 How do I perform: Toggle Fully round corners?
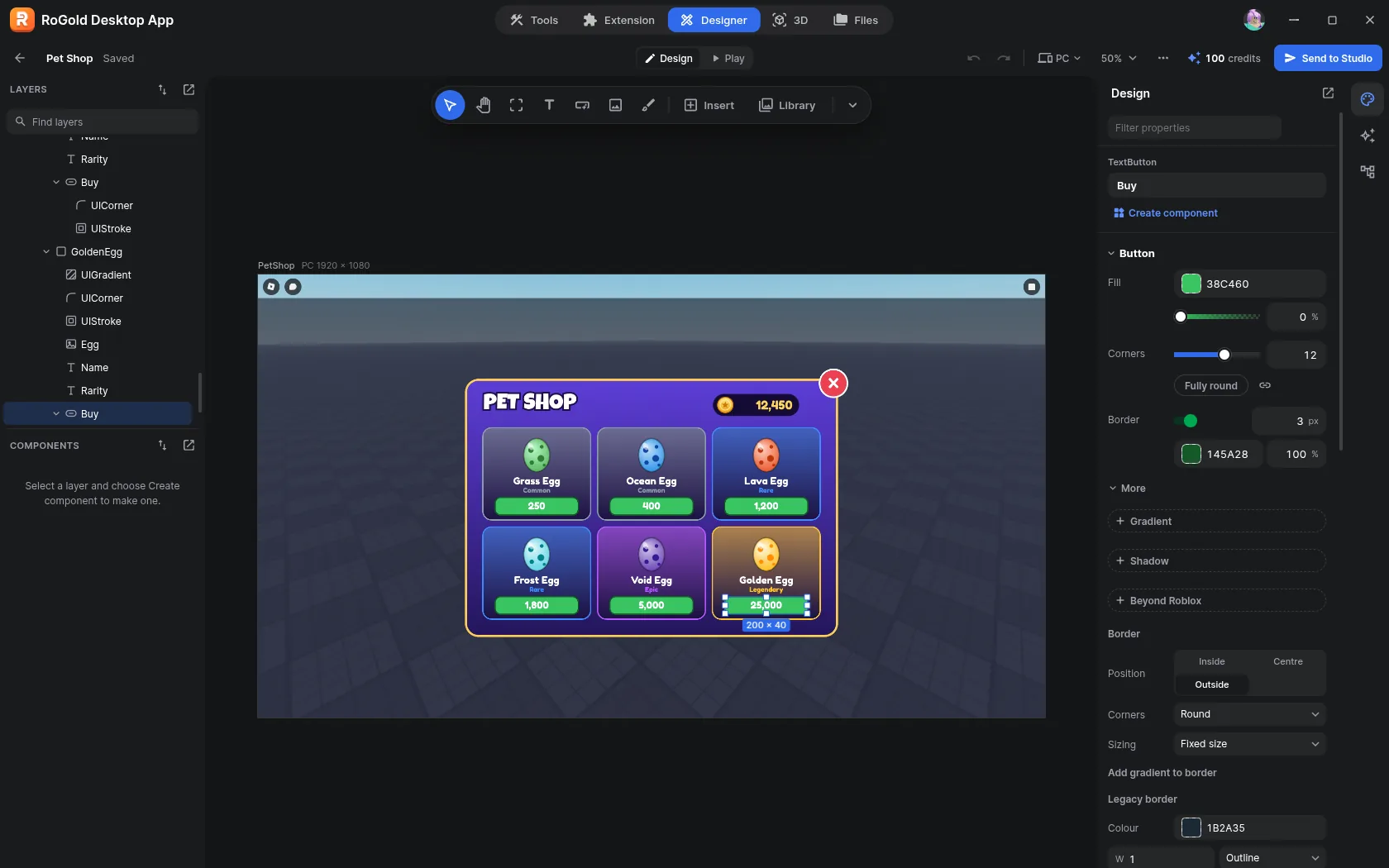(x=1210, y=385)
